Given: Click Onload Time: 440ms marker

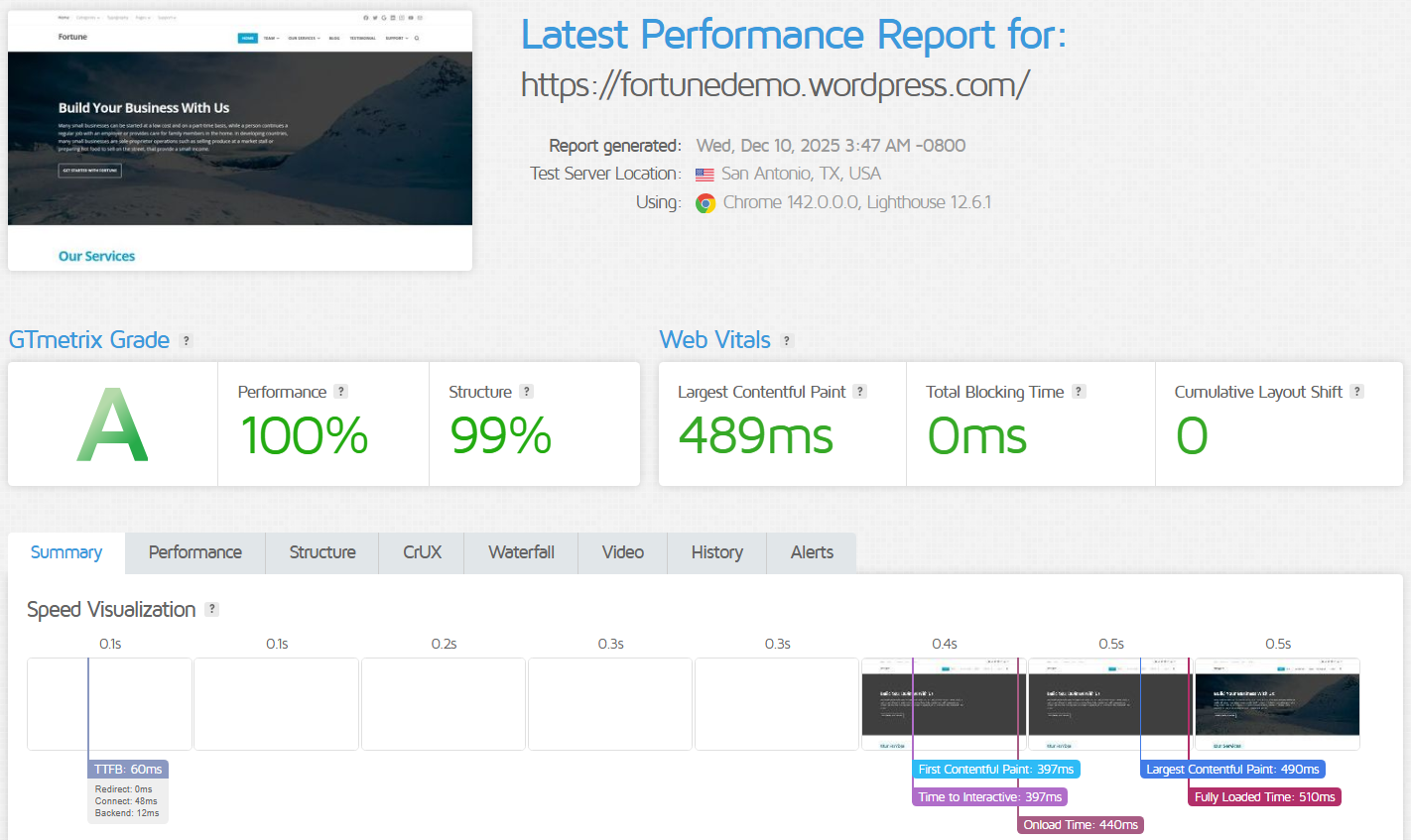Looking at the screenshot, I should (x=1081, y=825).
